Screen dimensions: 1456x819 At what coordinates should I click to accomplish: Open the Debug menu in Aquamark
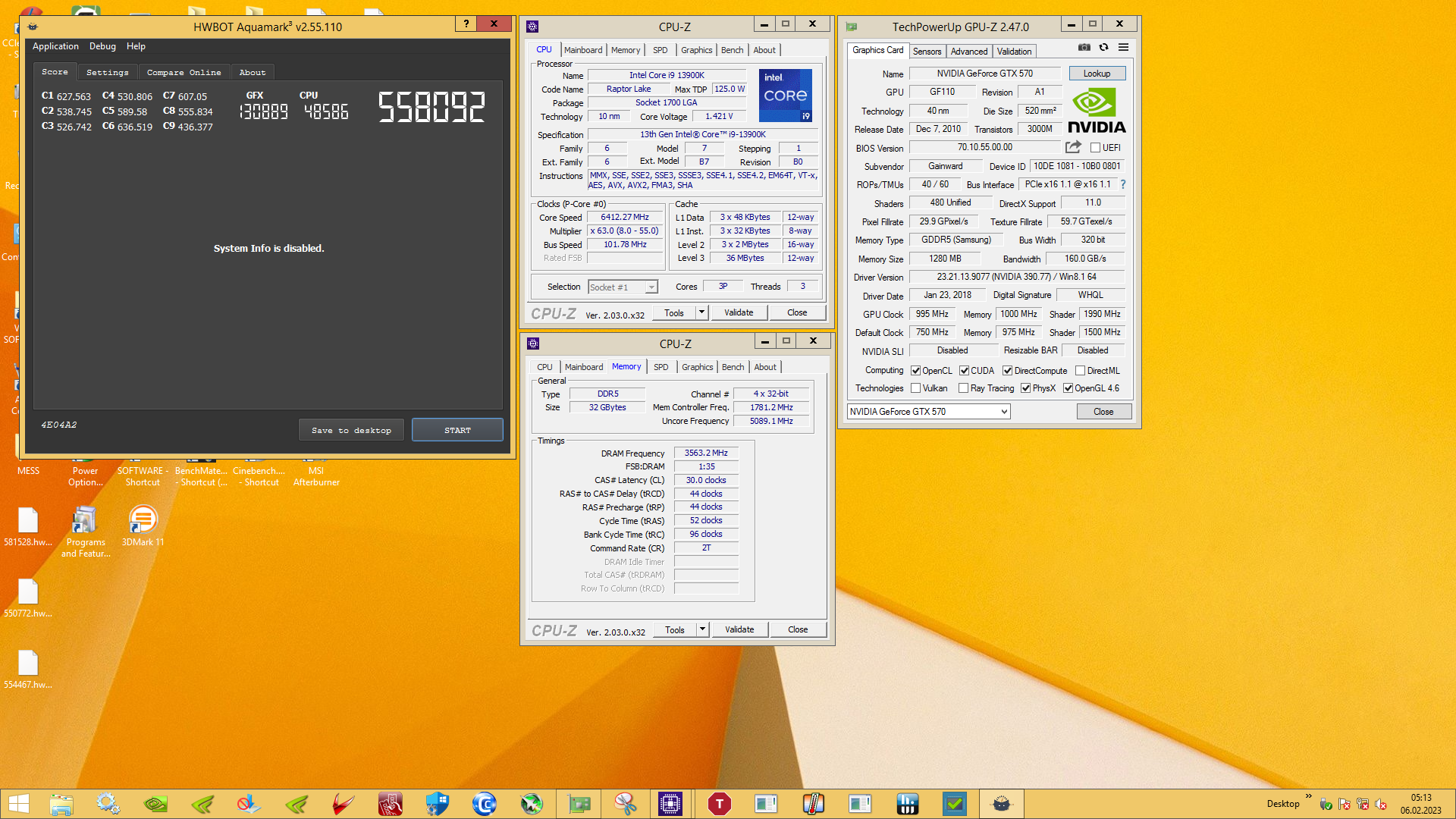tap(102, 46)
